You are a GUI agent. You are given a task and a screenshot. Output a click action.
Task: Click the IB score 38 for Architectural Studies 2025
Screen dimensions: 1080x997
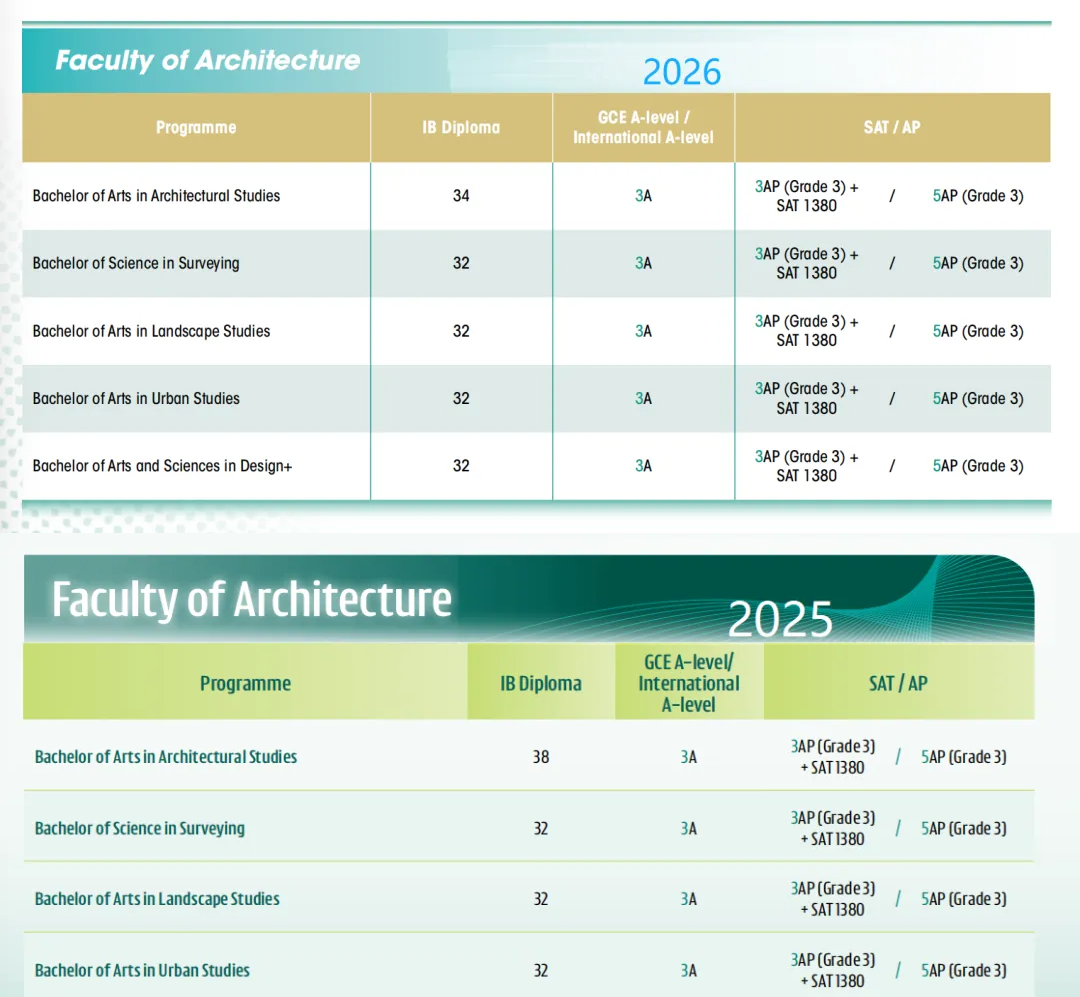click(x=540, y=757)
